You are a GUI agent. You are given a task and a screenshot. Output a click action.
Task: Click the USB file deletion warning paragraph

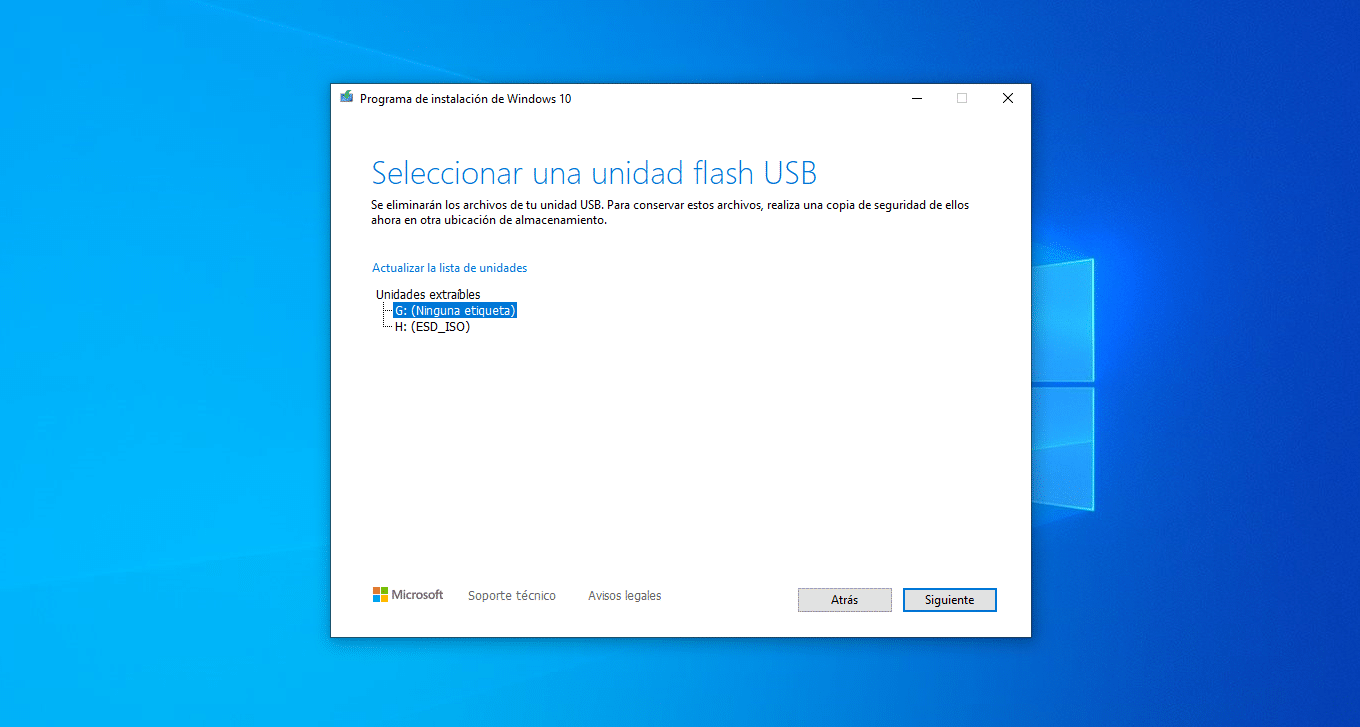pyautogui.click(x=670, y=213)
